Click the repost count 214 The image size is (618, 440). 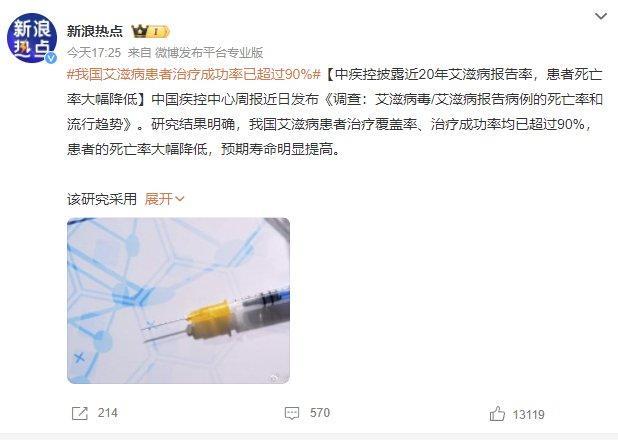tap(108, 413)
